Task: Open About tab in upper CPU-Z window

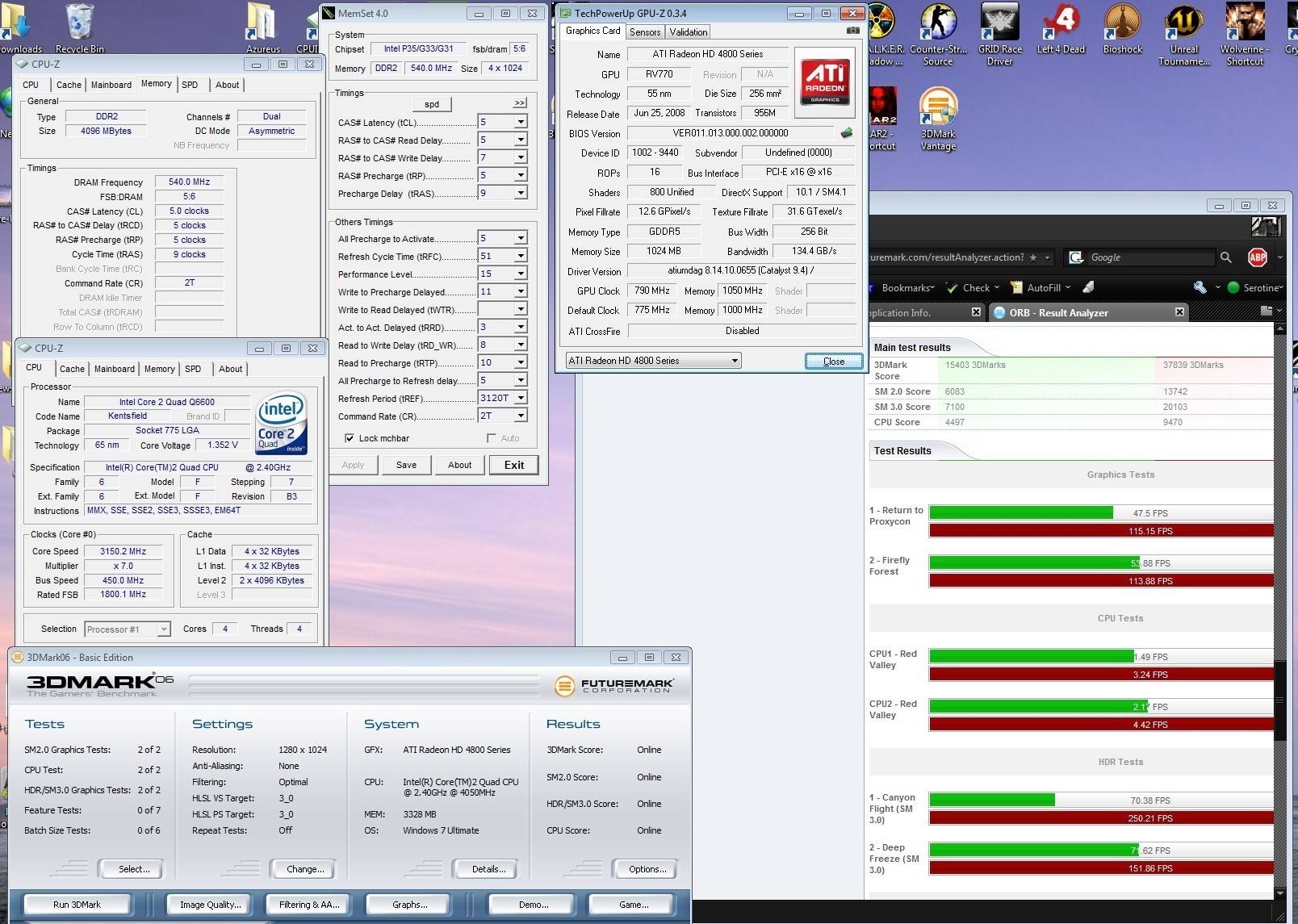Action: coord(227,85)
